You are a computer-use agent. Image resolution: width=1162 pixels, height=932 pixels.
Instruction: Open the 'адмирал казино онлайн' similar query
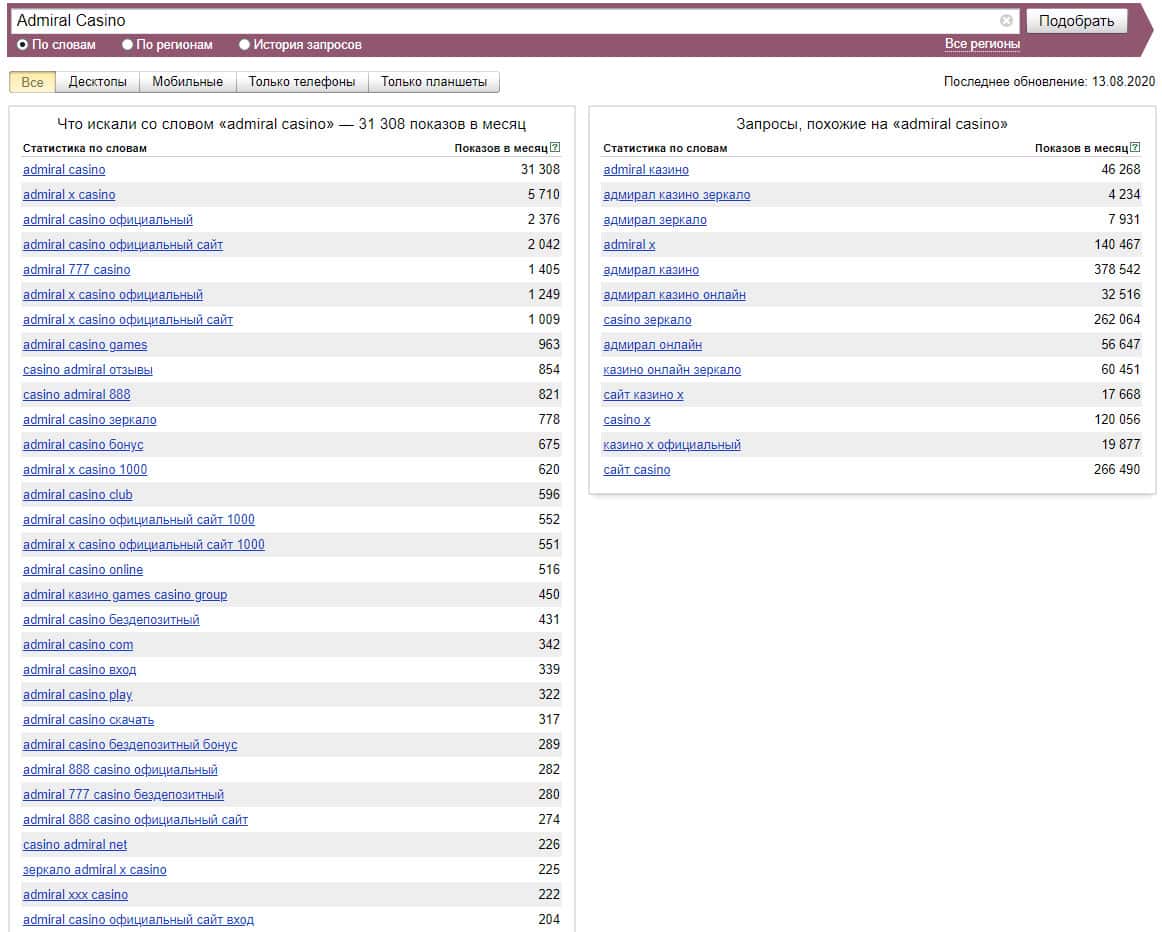(674, 295)
